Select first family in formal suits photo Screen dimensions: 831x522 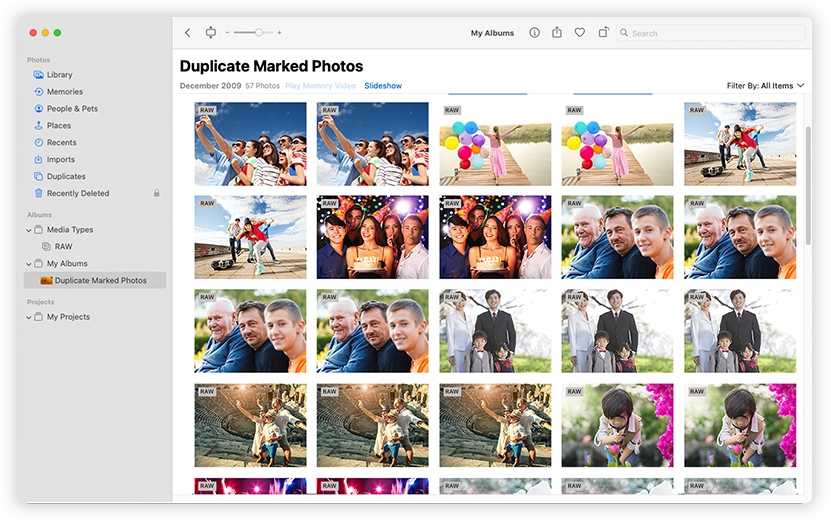[495, 331]
